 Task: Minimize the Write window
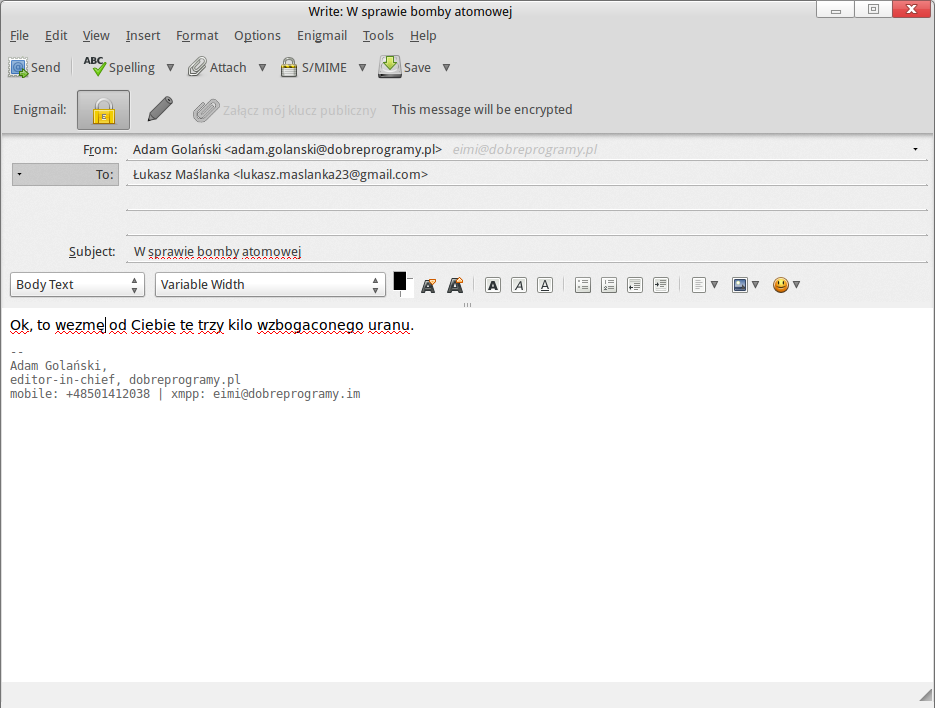pyautogui.click(x=835, y=10)
